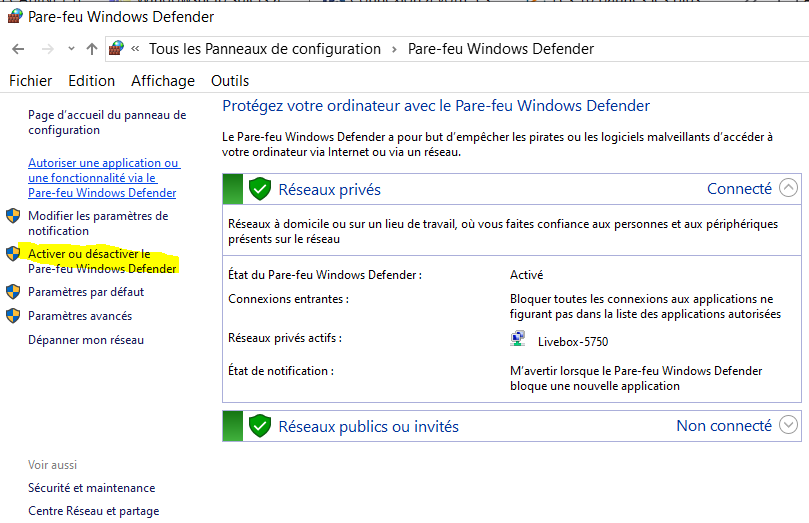The image size is (809, 523).
Task: Open 'Modifier les paramètres de notification'
Action: point(98,223)
